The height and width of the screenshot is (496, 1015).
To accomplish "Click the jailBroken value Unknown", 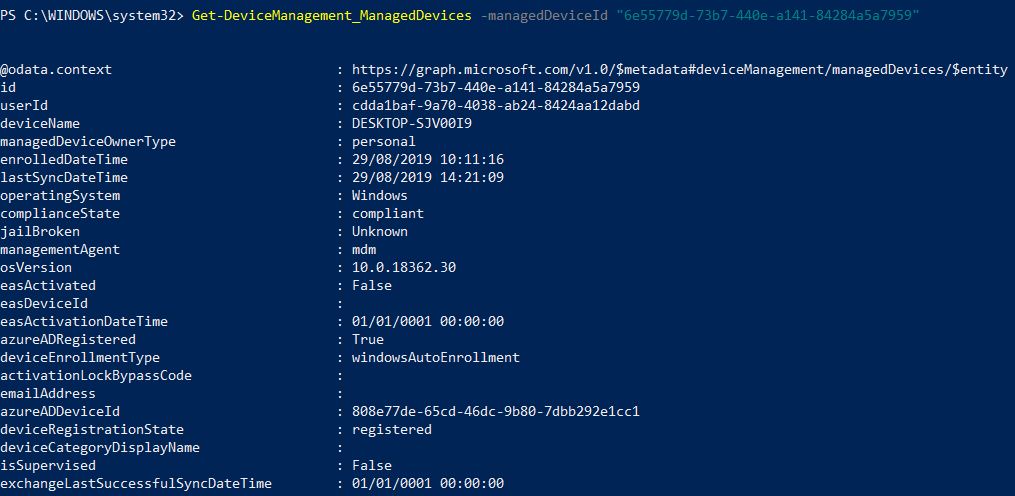I will (x=380, y=231).
